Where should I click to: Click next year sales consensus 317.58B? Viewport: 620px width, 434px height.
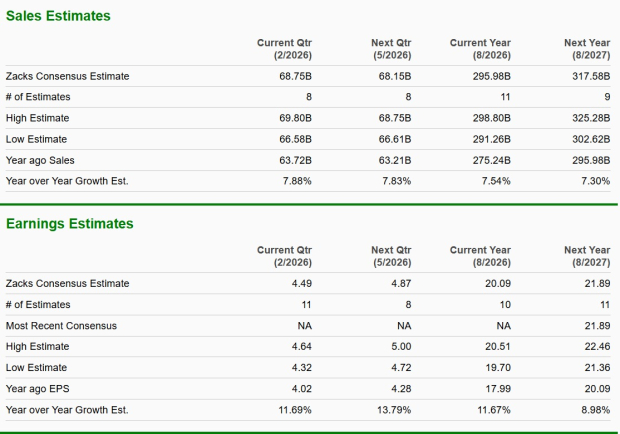590,76
